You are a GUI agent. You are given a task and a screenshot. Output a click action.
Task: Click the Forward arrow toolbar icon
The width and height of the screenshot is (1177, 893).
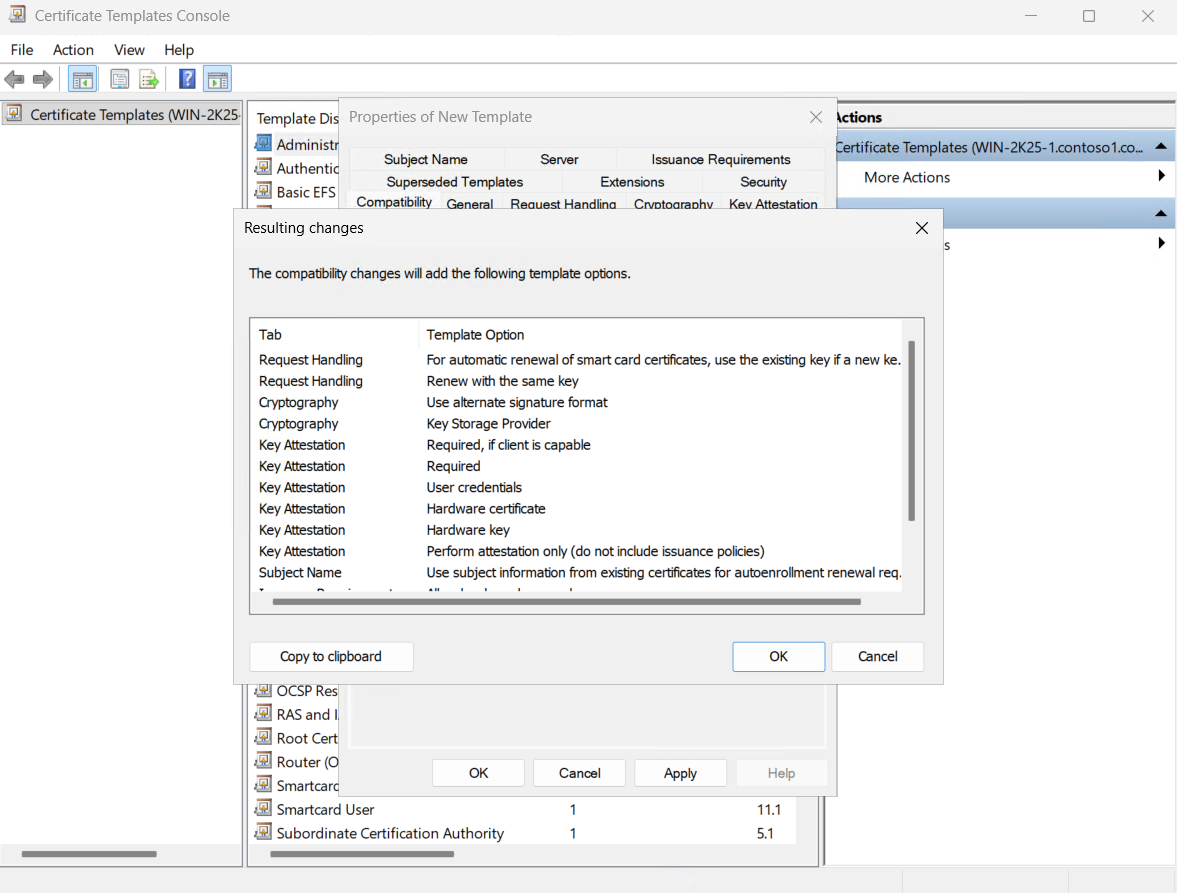(x=43, y=79)
